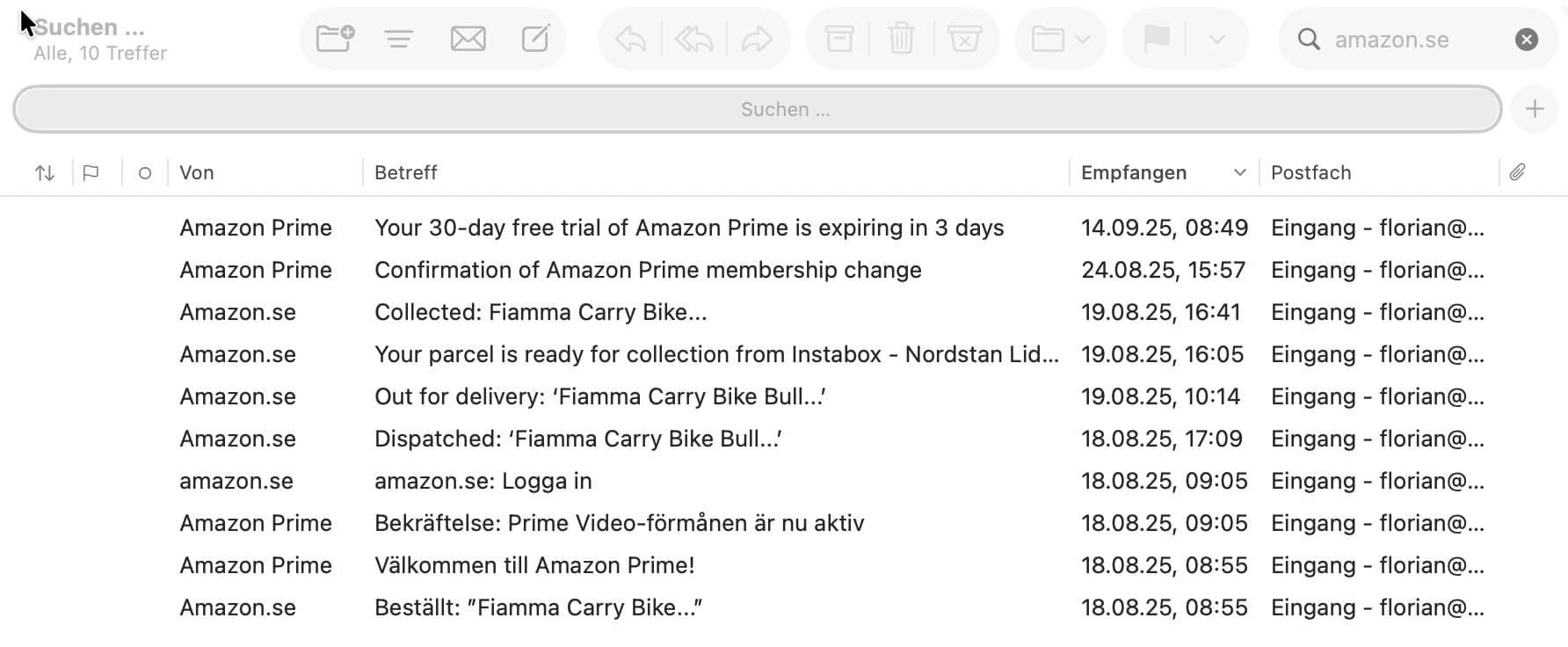The image size is (1568, 647).
Task: Select the Reply All icon
Action: pyautogui.click(x=693, y=38)
